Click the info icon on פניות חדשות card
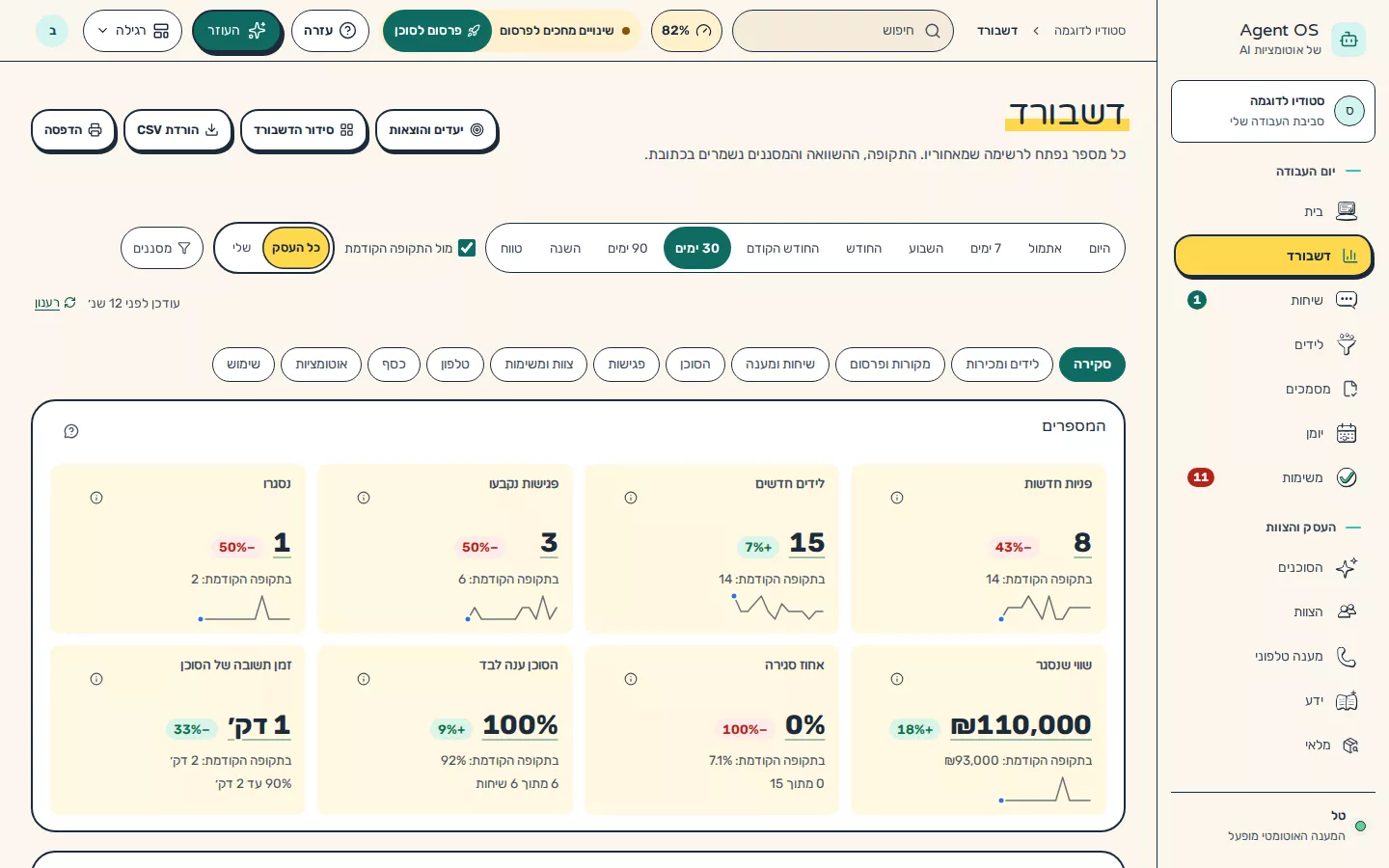 pos(897,498)
